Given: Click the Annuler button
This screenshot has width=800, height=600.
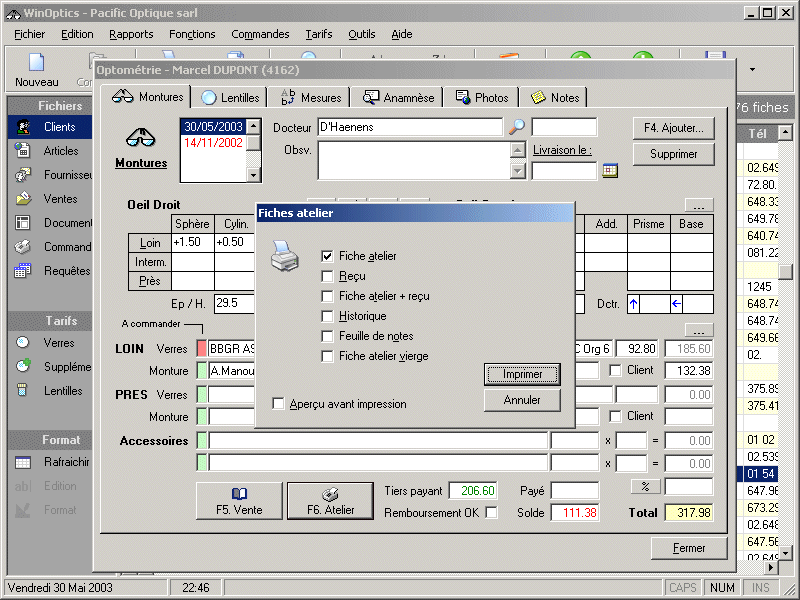Looking at the screenshot, I should click(x=522, y=400).
